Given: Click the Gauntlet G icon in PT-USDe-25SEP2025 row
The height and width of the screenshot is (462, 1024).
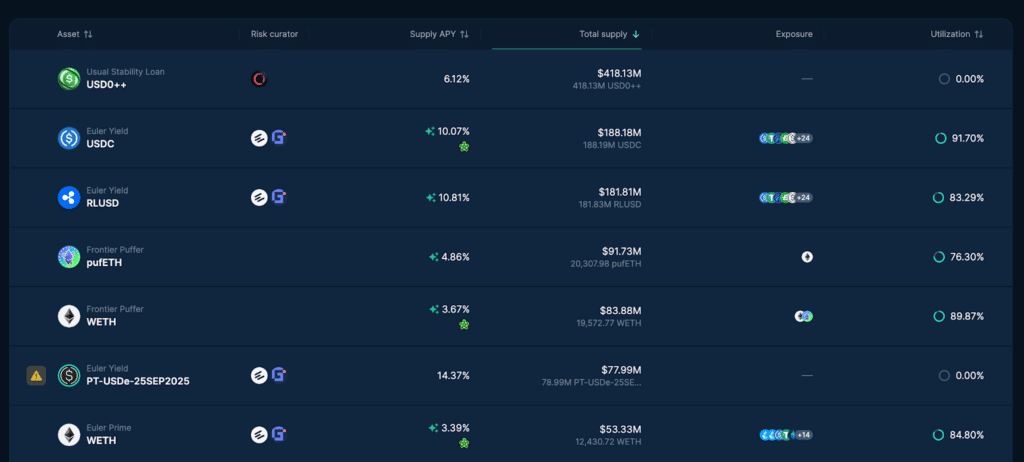Looking at the screenshot, I should [279, 375].
